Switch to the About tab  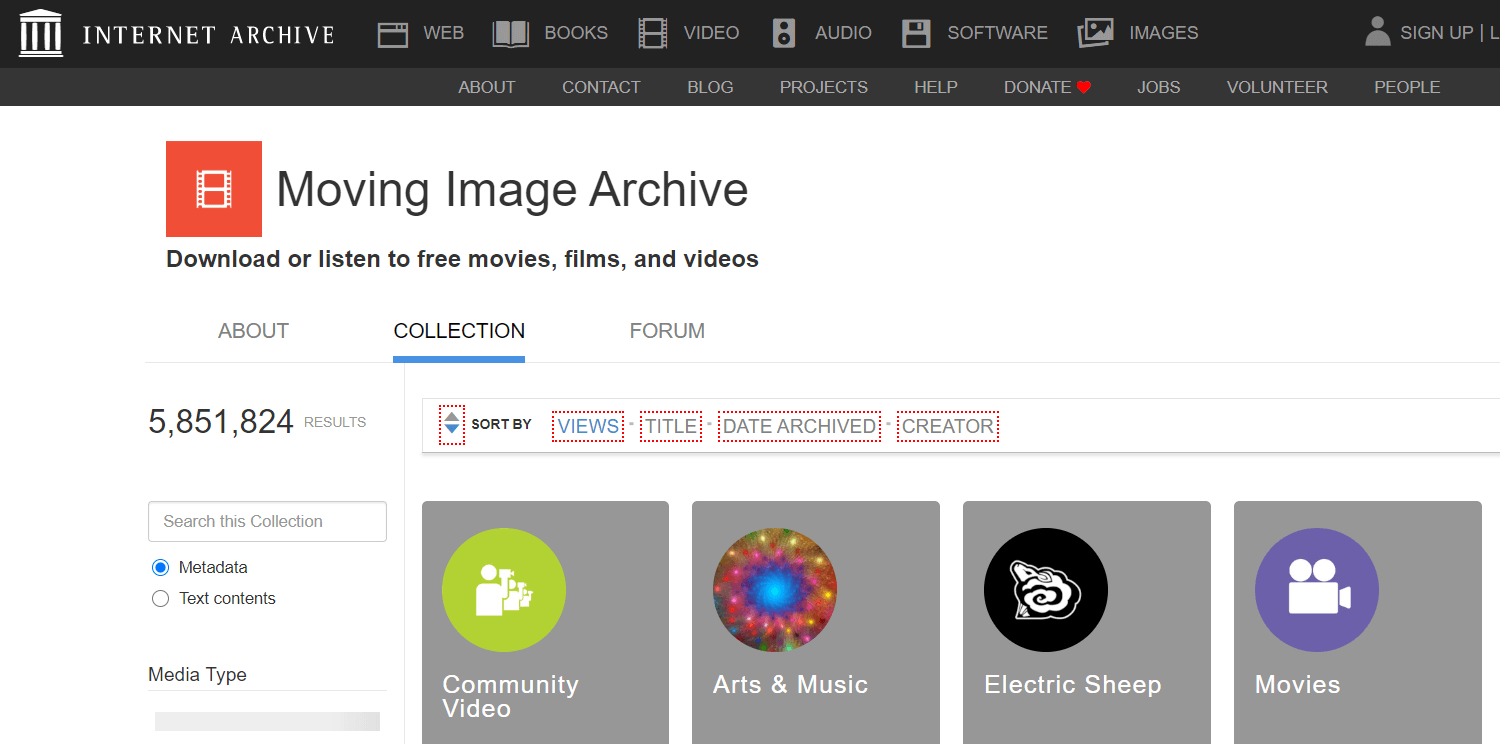coord(253,331)
